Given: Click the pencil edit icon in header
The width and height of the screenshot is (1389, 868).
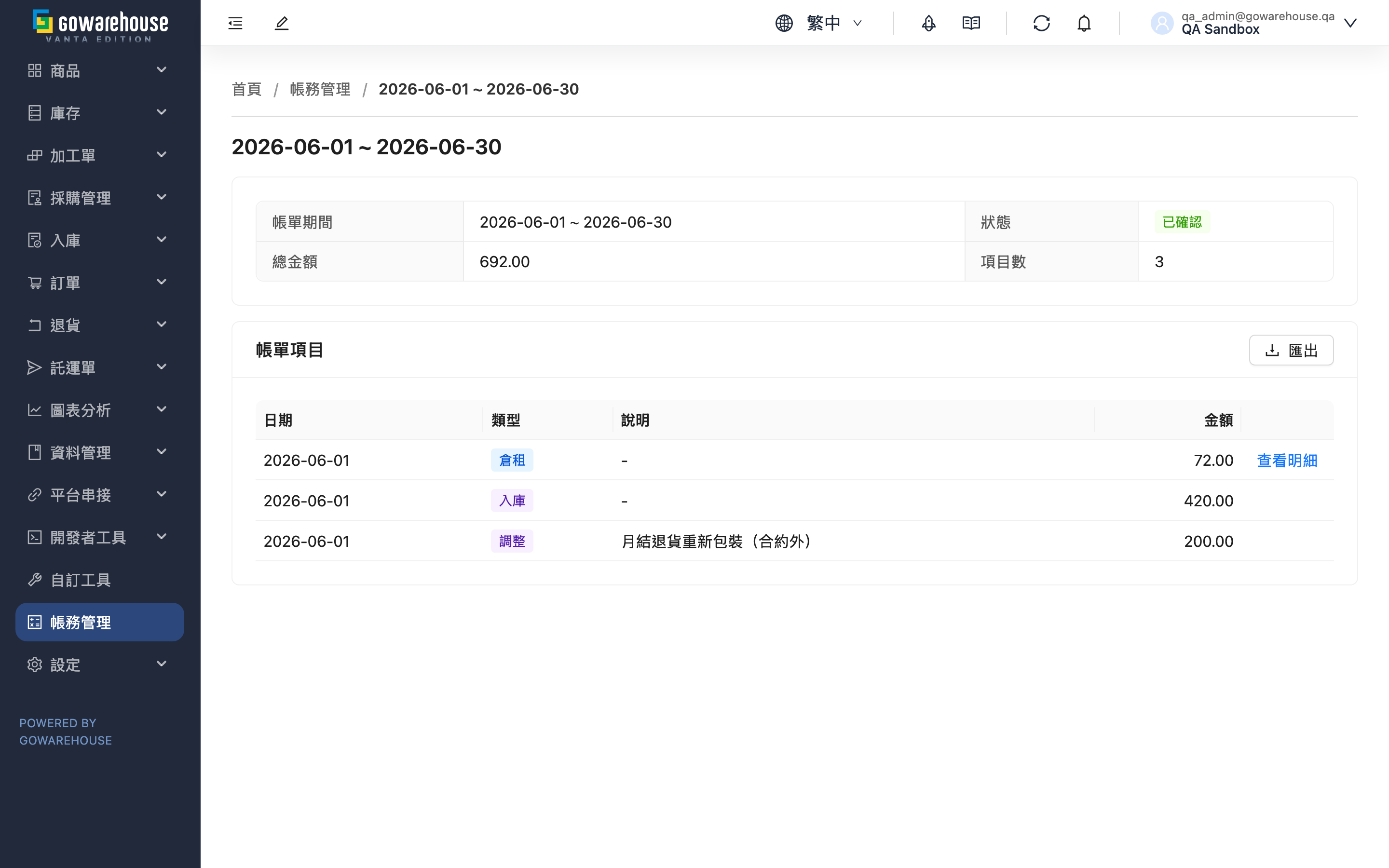Looking at the screenshot, I should tap(281, 23).
